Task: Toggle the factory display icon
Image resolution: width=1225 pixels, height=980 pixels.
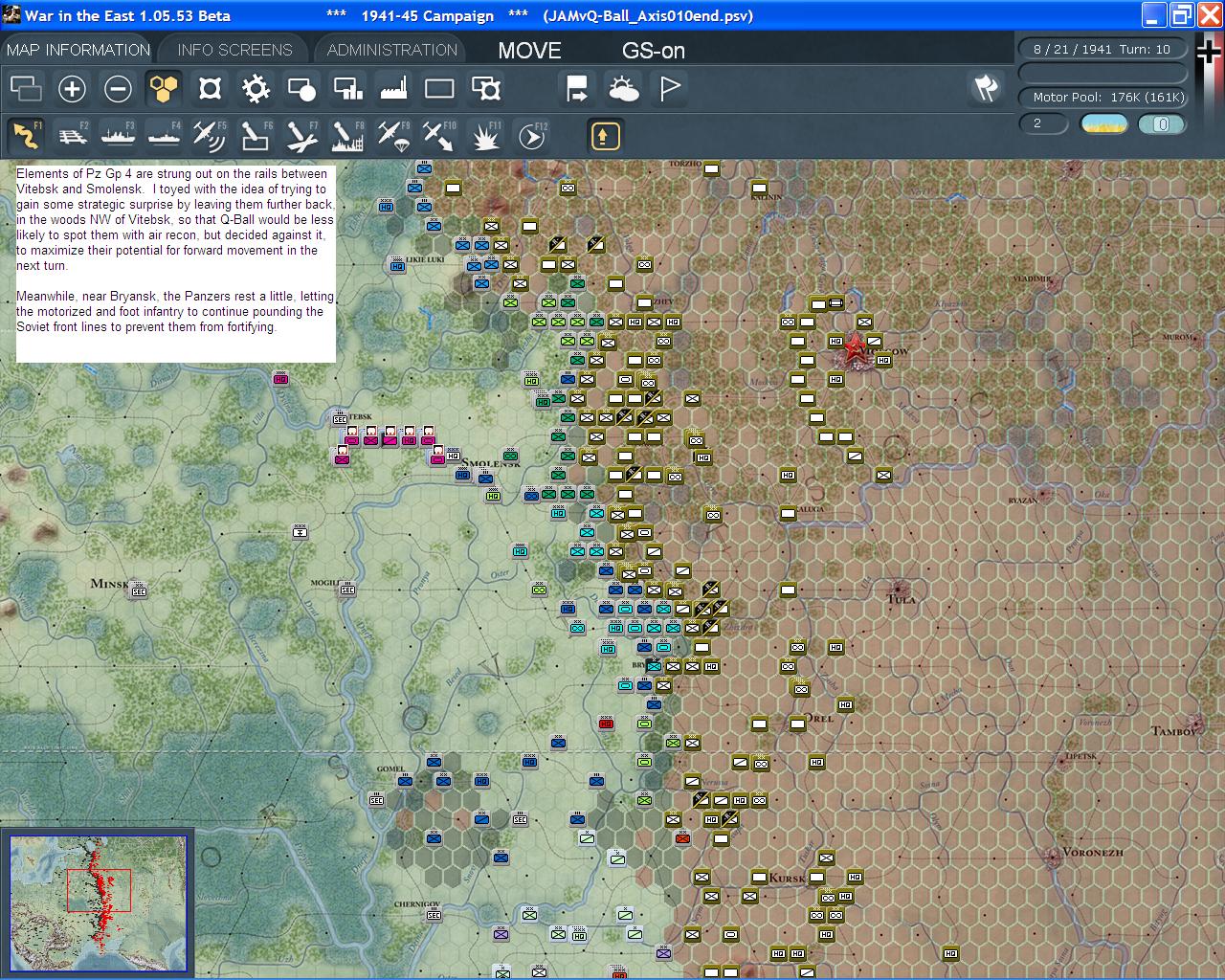Action: (393, 89)
